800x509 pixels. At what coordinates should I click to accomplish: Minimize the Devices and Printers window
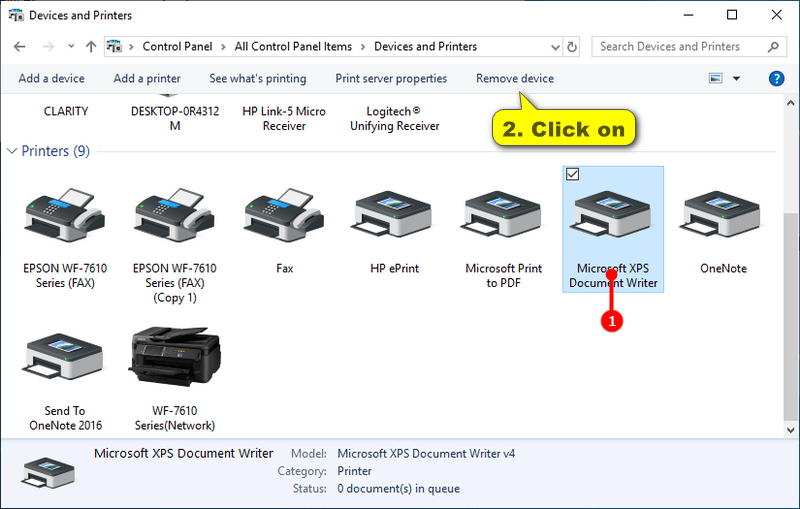click(x=688, y=15)
